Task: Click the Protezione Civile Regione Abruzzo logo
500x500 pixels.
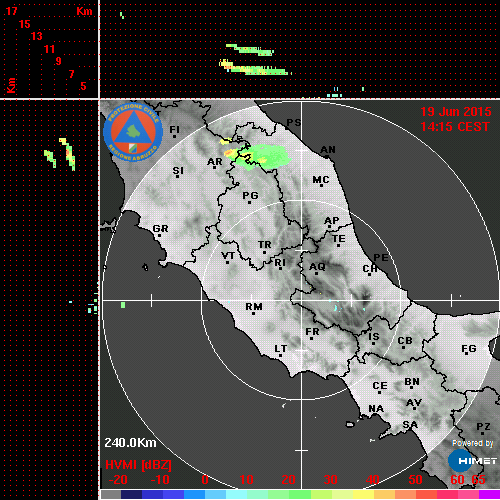Action: pos(133,133)
